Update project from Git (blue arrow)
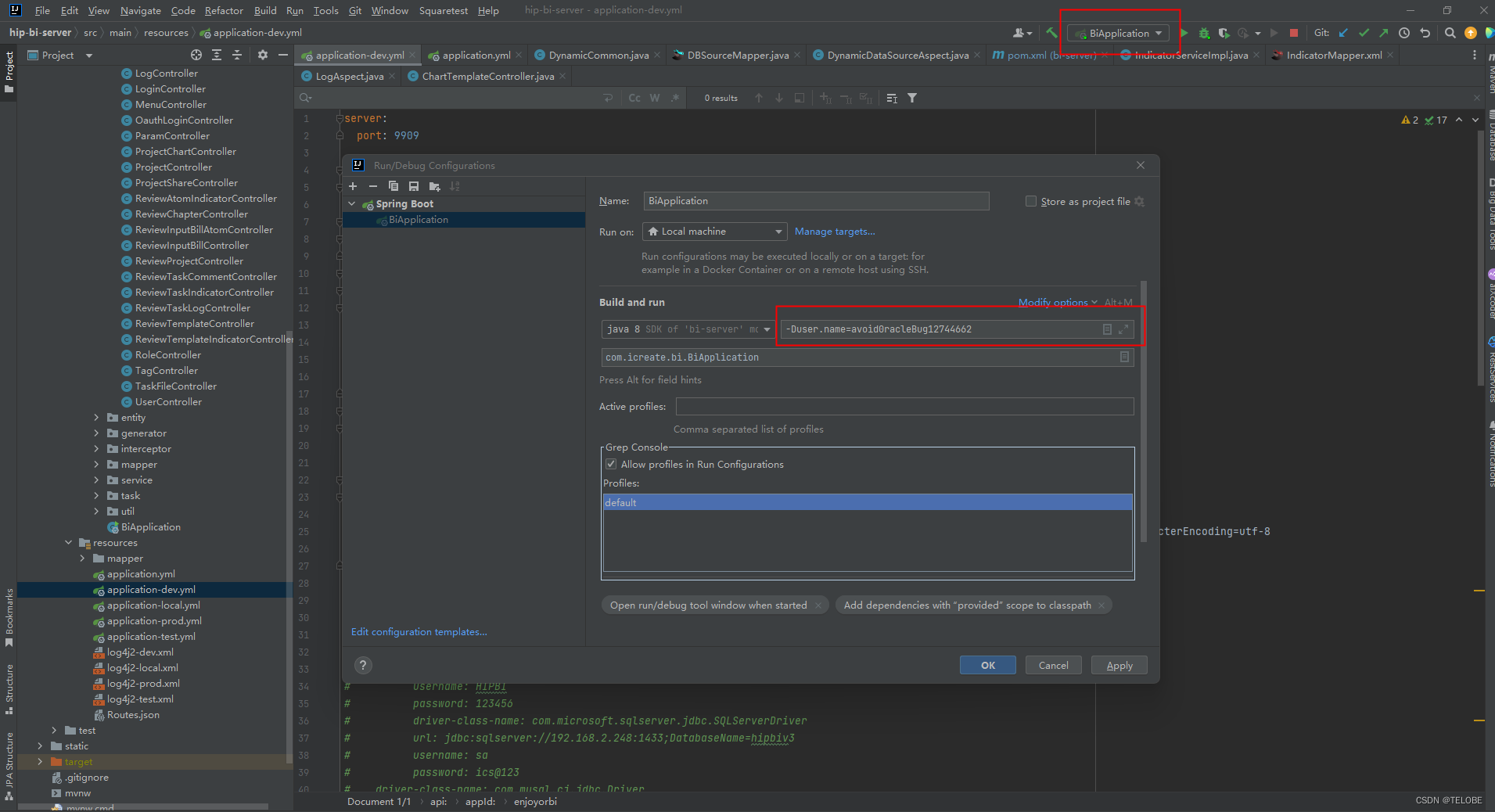This screenshot has width=1495, height=812. [1343, 33]
